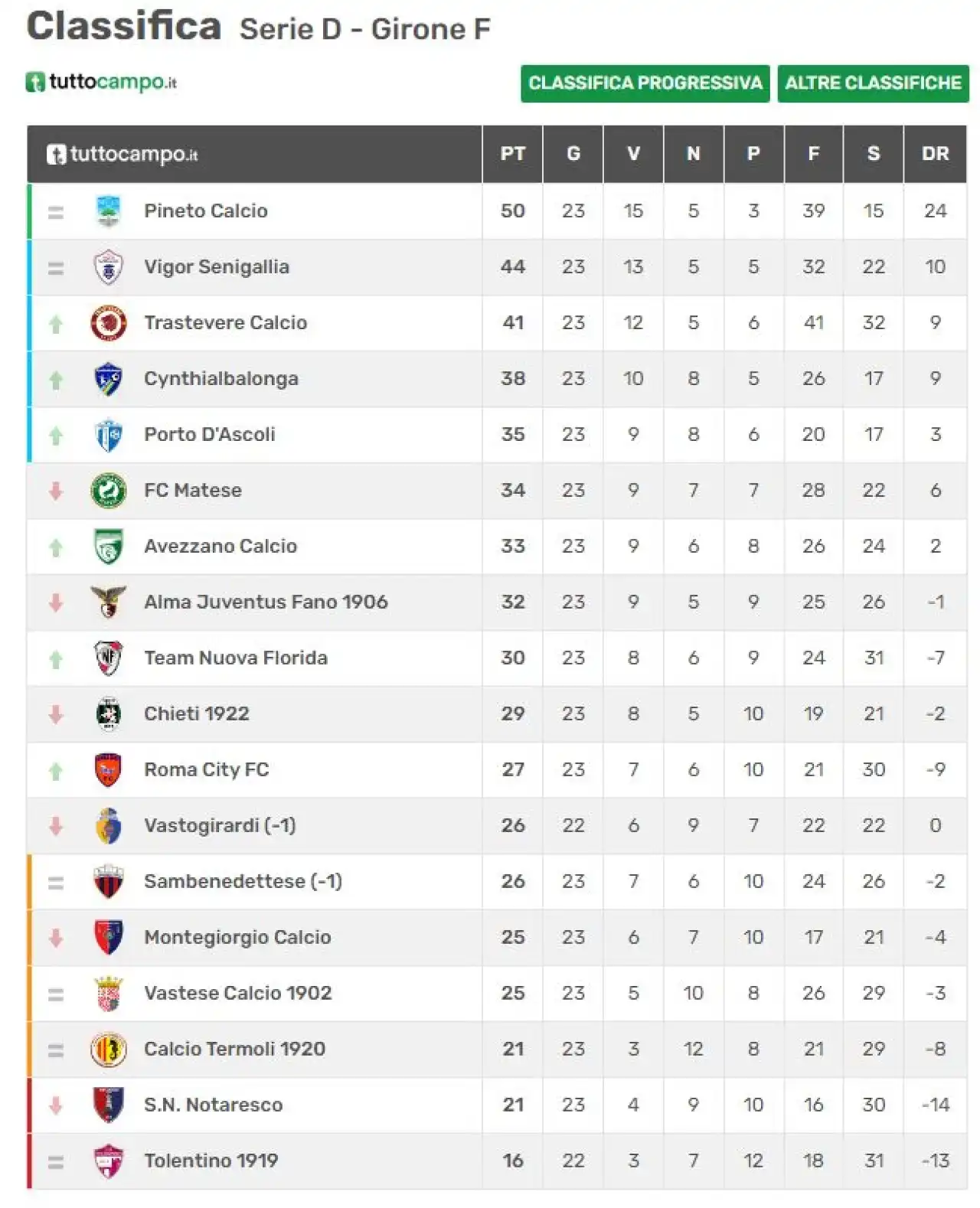Image resolution: width=980 pixels, height=1208 pixels.
Task: Open the FC Matese green crest
Action: coord(109,491)
